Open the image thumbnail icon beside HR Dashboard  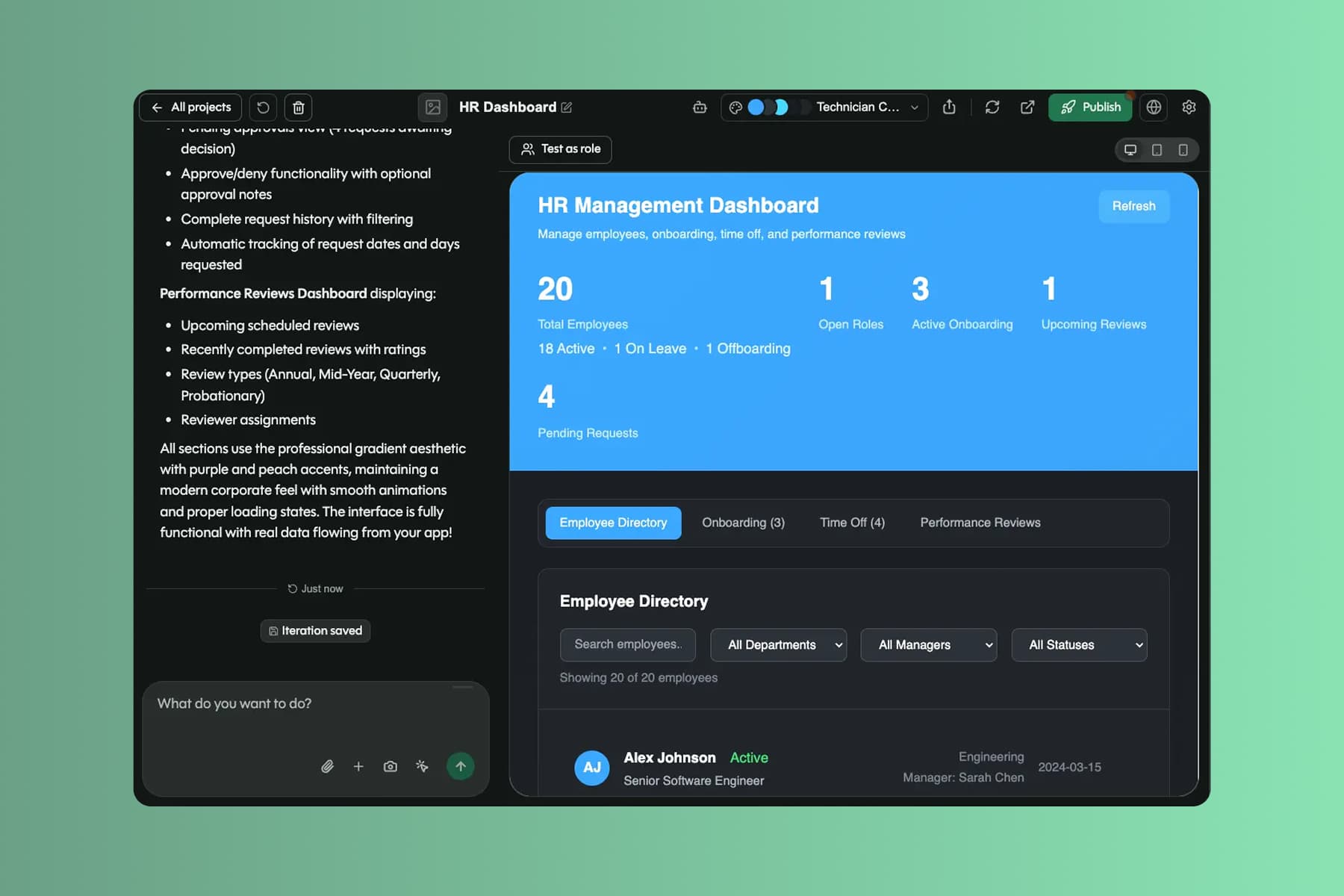432,108
